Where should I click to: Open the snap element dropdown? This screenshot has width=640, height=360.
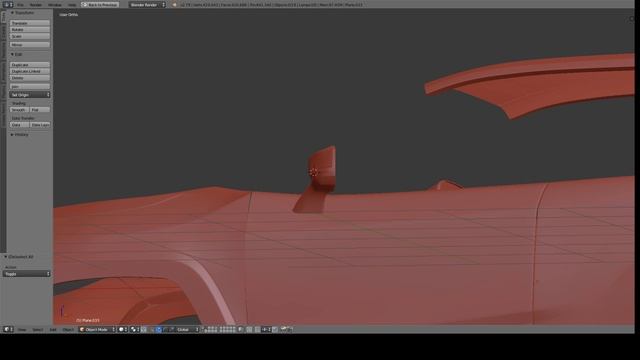tap(267, 329)
